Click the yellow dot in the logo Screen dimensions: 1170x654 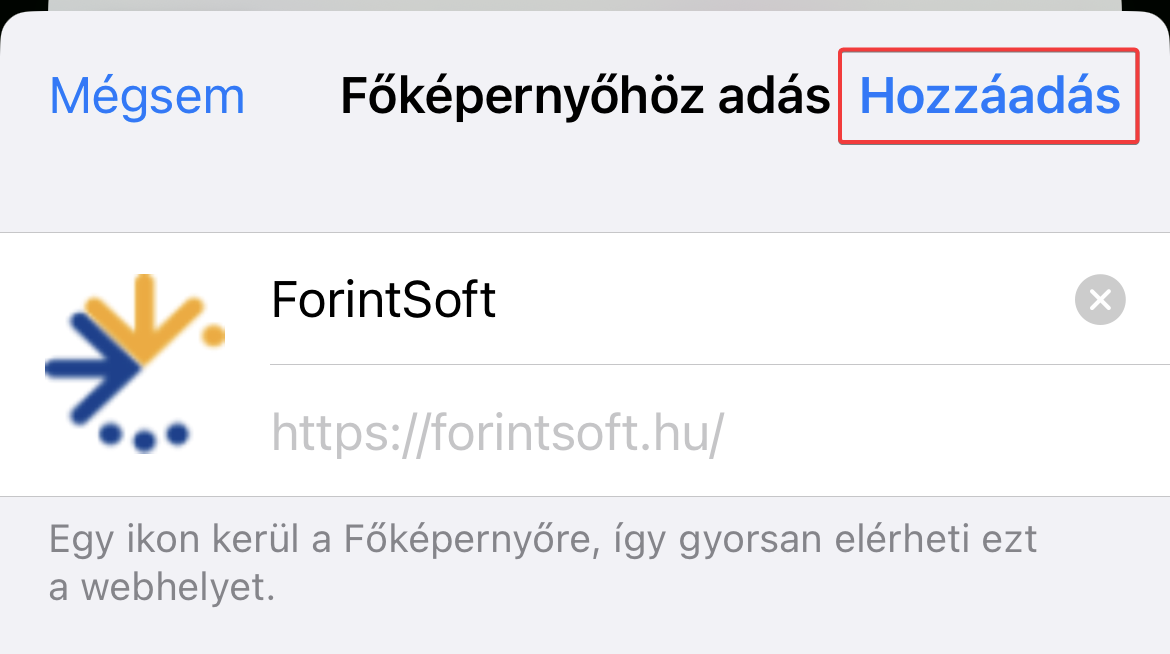(x=213, y=335)
